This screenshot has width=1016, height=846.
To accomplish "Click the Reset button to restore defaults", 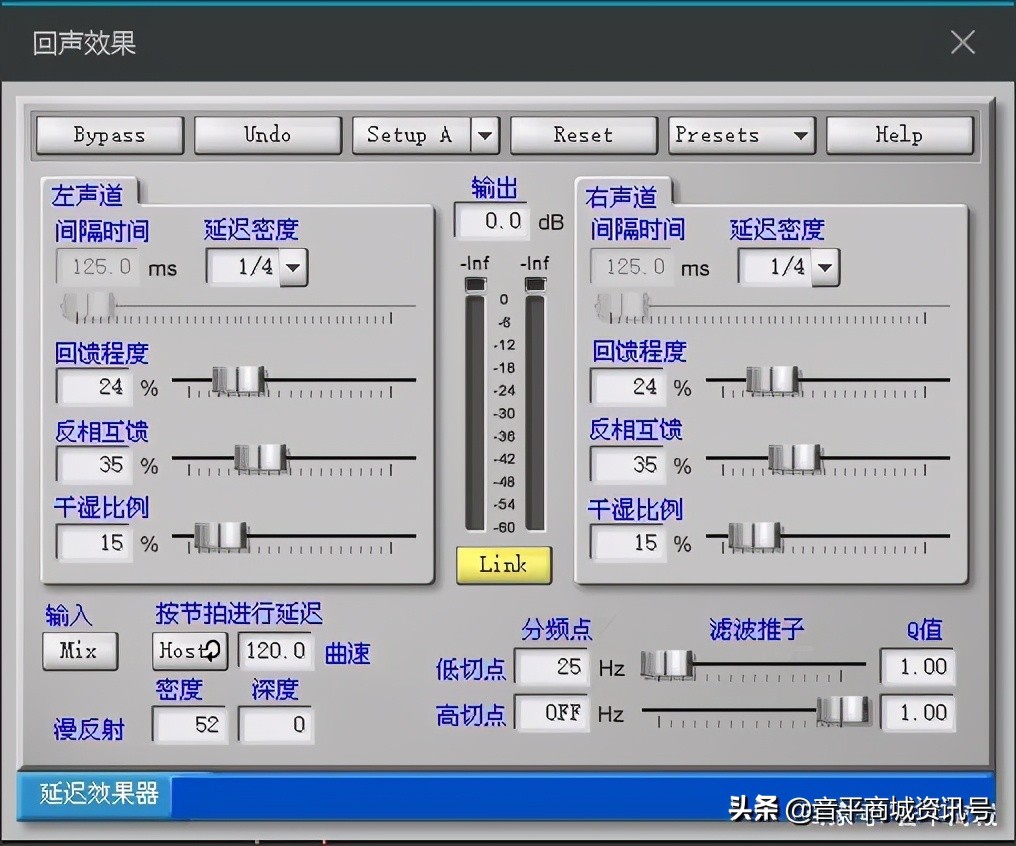I will tap(583, 134).
